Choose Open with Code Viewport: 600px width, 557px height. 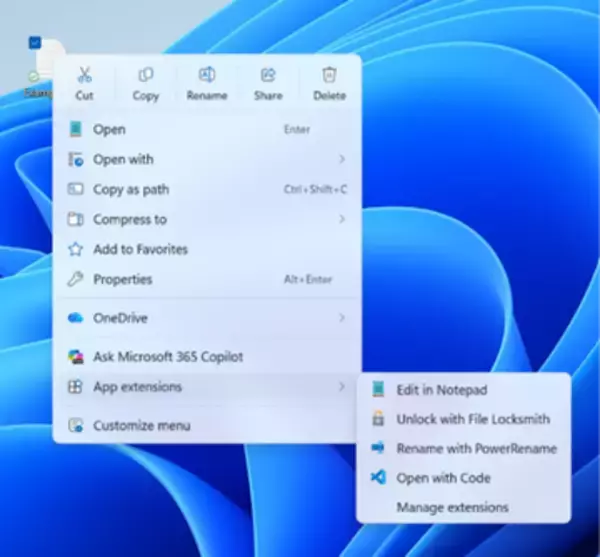coord(464,478)
